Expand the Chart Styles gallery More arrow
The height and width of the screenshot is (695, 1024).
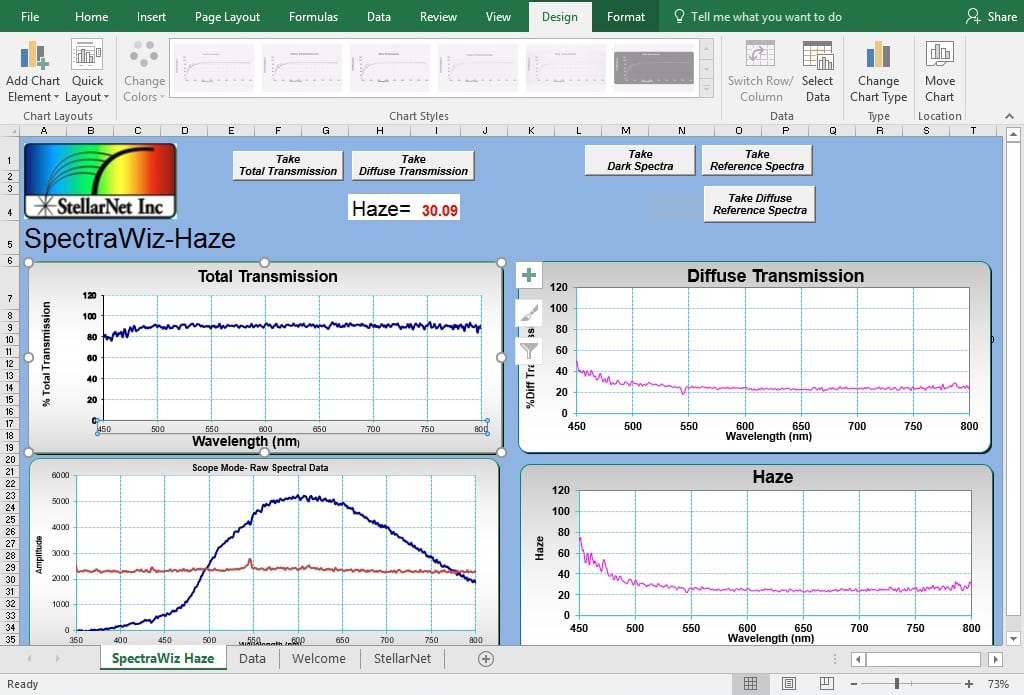[707, 88]
